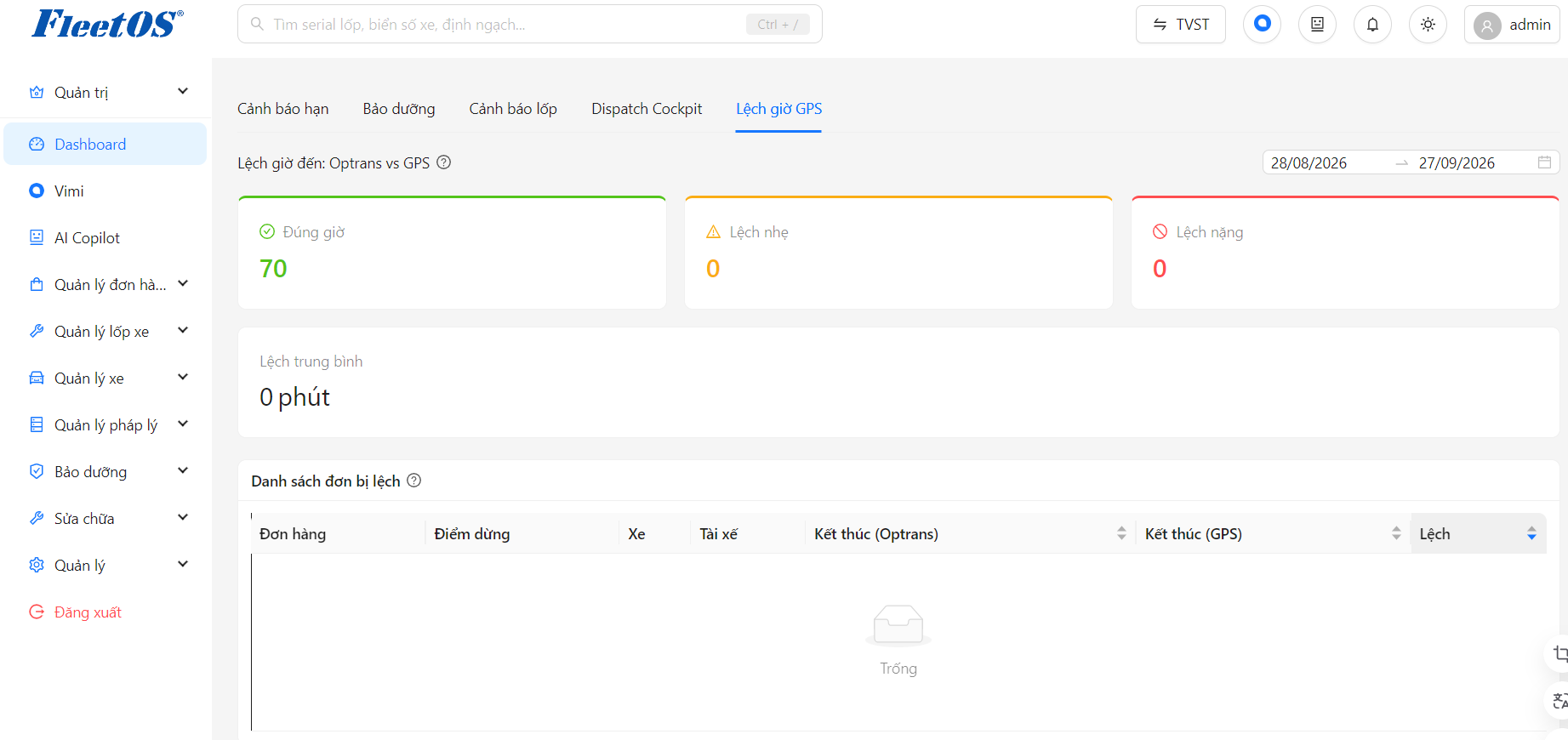Focus the tire serial search field
The width and height of the screenshot is (1568, 740).
point(530,25)
